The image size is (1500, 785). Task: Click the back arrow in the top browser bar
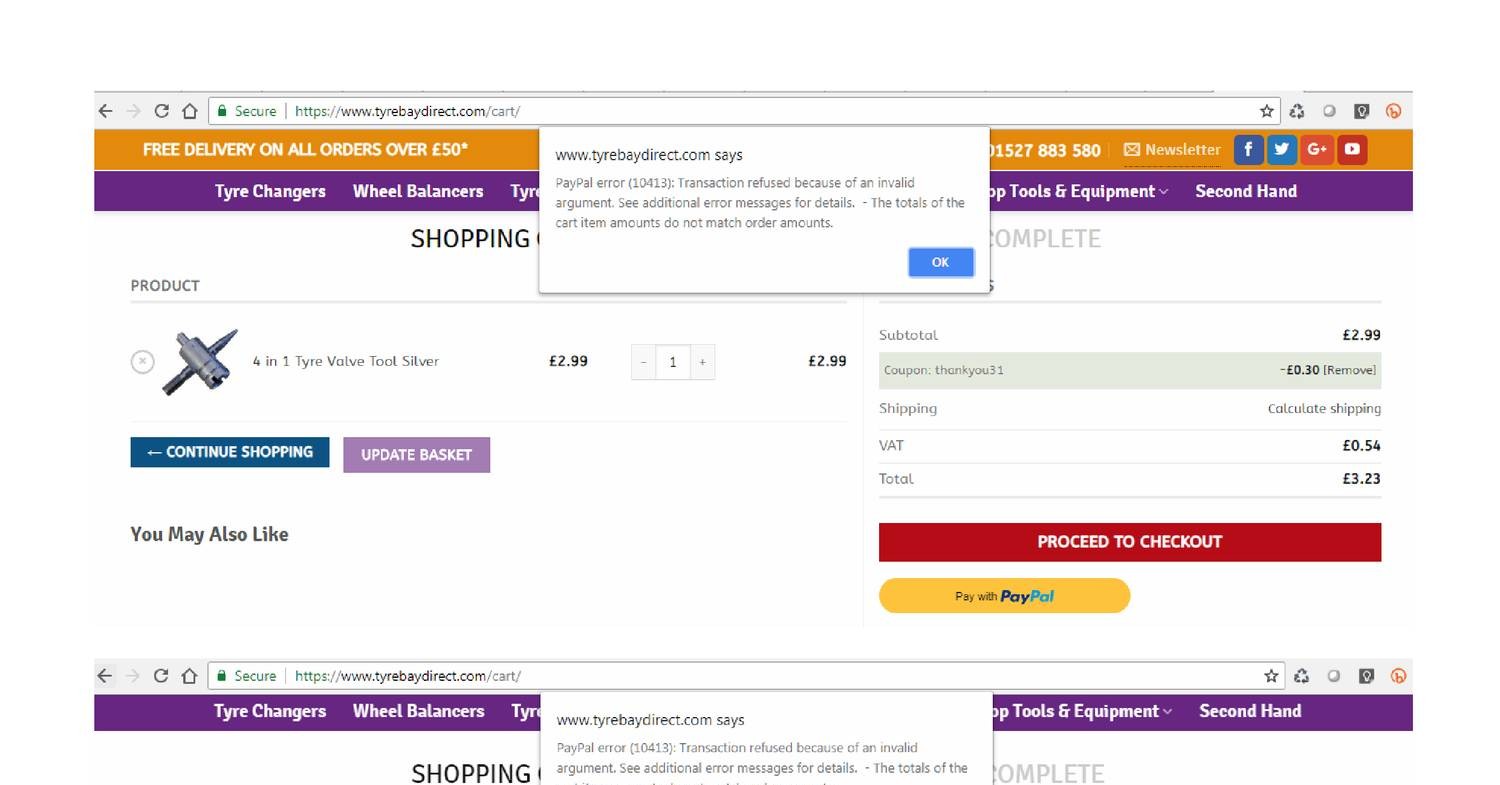(106, 111)
